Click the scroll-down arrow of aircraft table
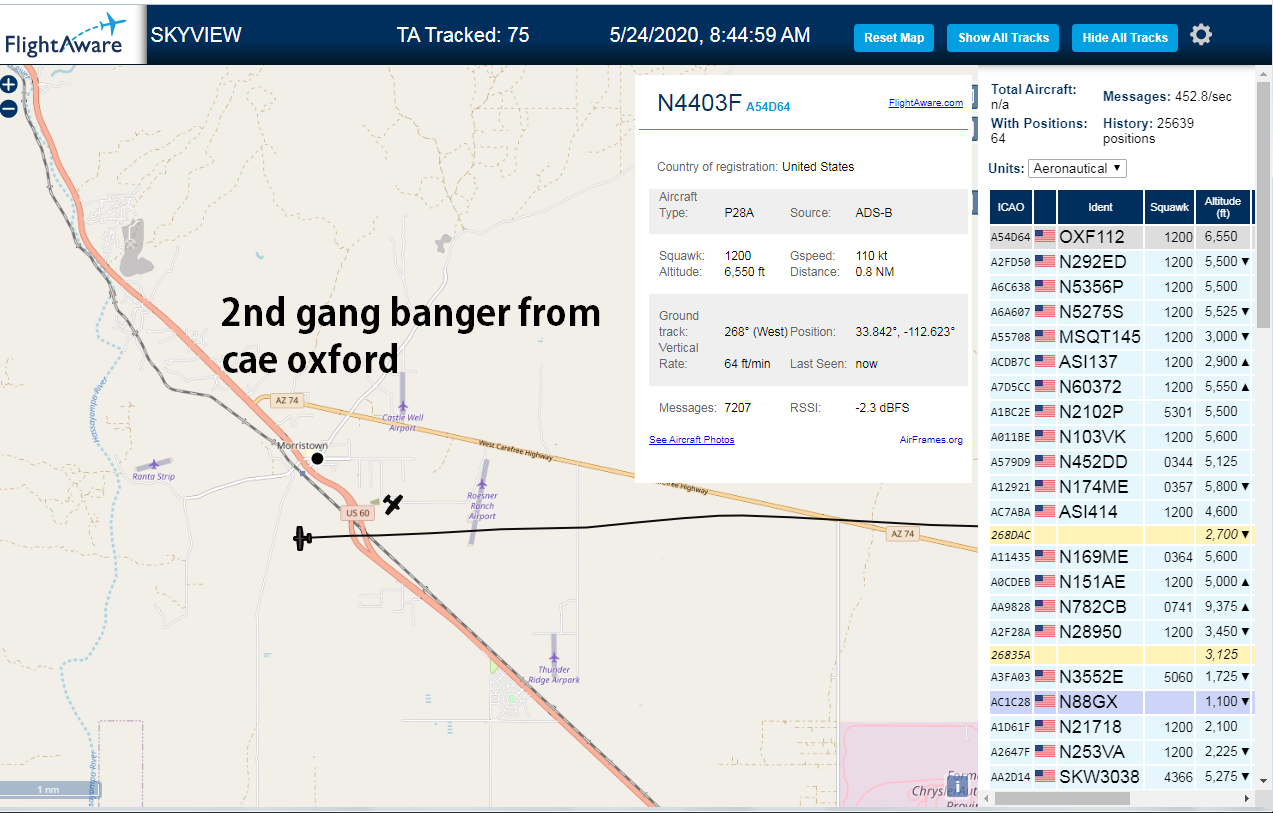Viewport: 1273px width, 813px height. 1263,780
